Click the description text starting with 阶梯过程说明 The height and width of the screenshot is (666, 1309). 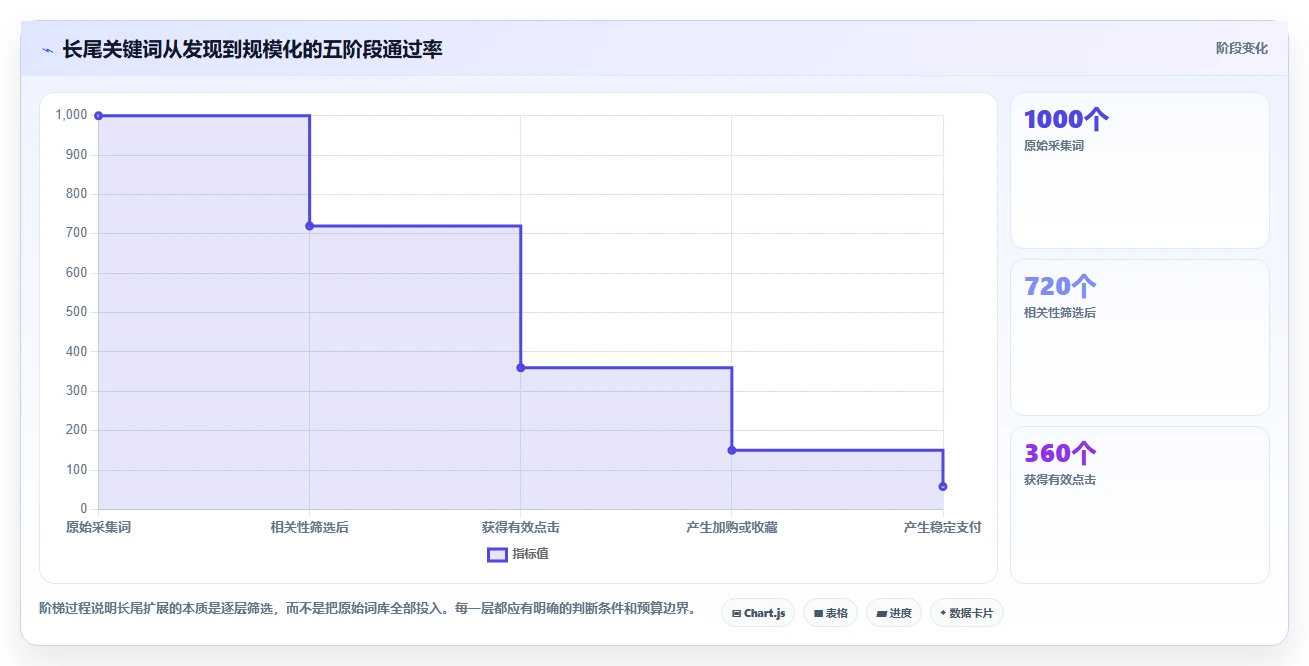pyautogui.click(x=367, y=608)
